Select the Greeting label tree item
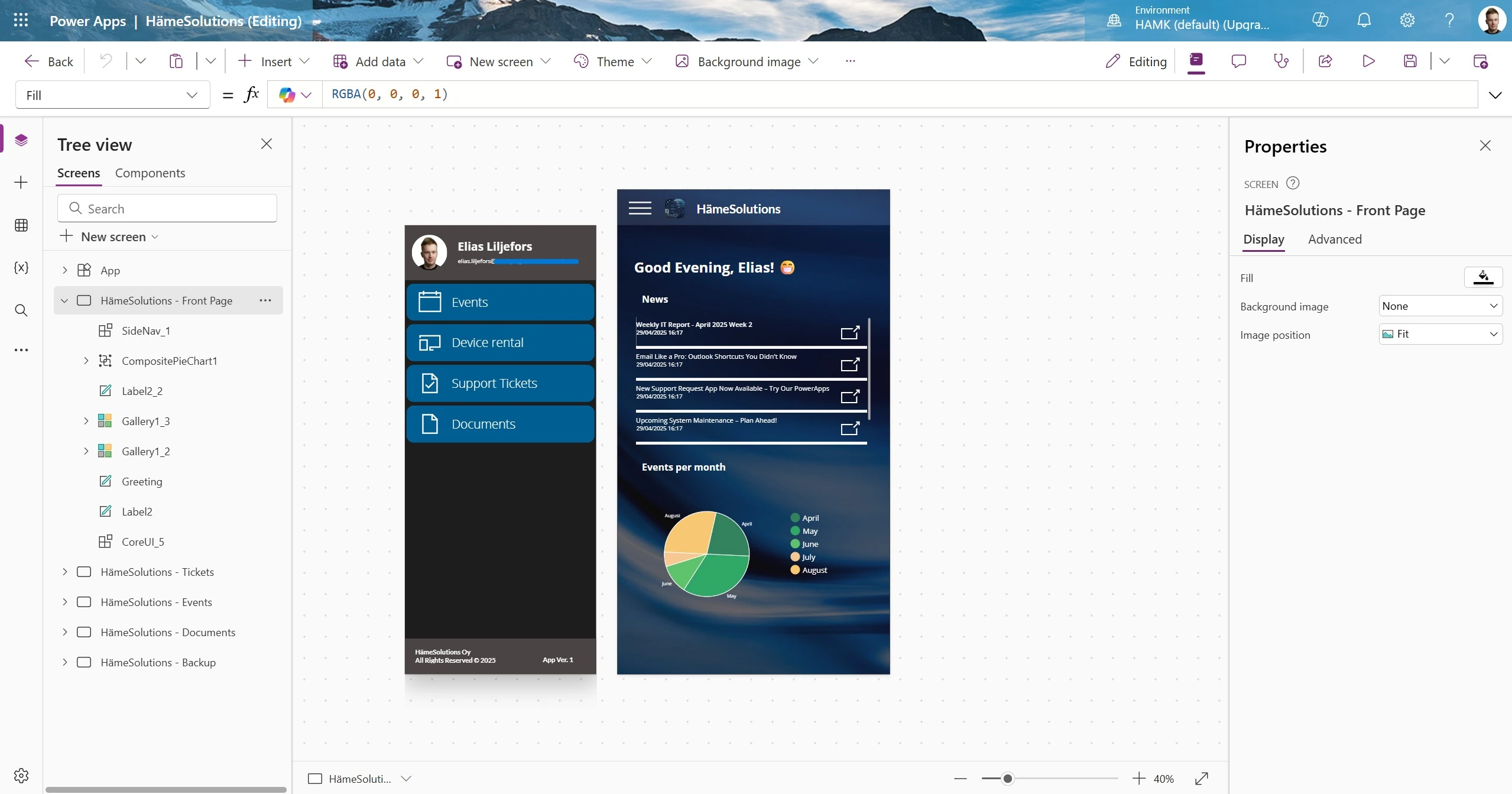Screen dimensions: 1512x794 [142, 481]
